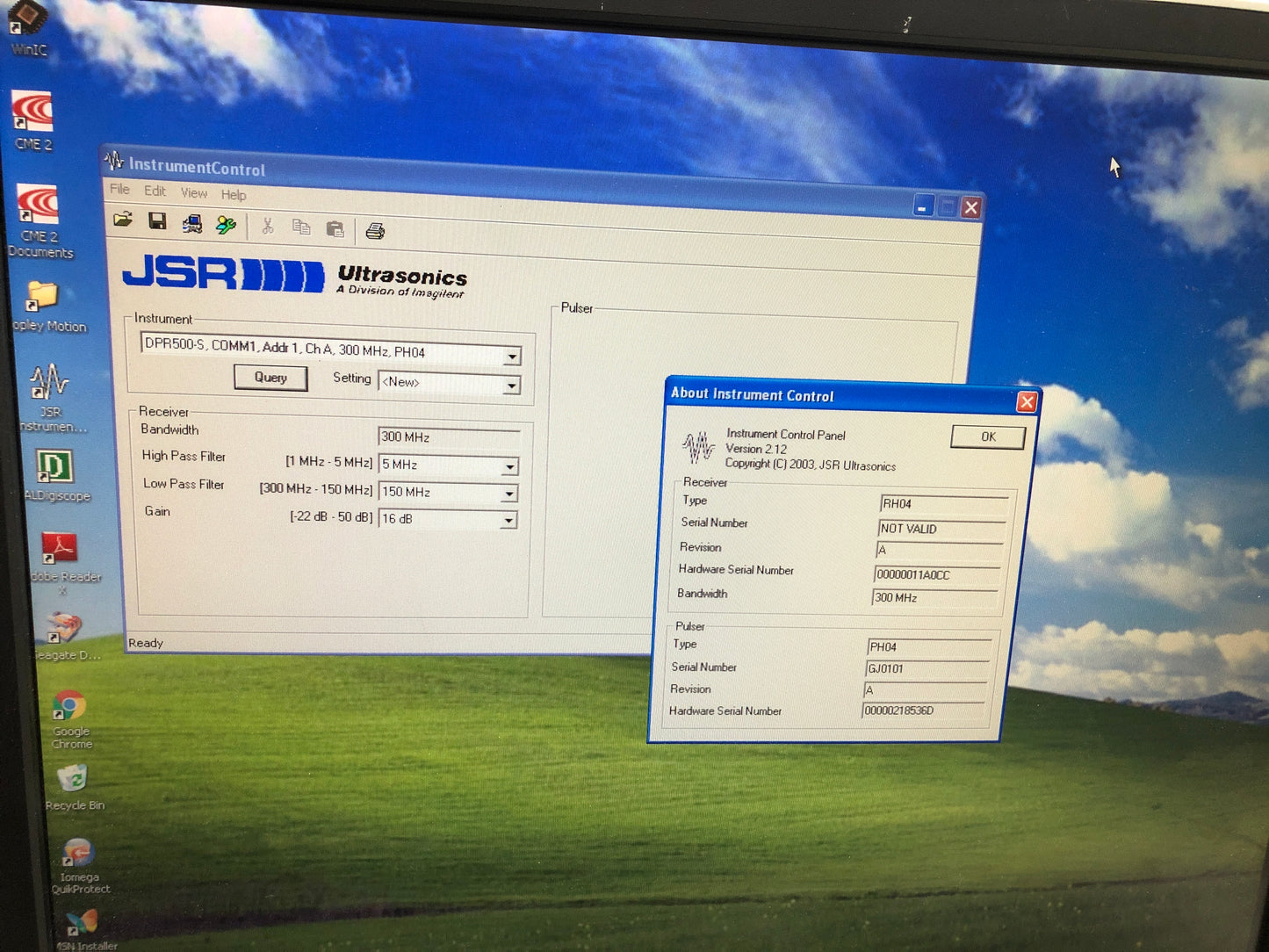Select the CME 2 Documents shortcut
Image resolution: width=1269 pixels, height=952 pixels.
(39, 218)
